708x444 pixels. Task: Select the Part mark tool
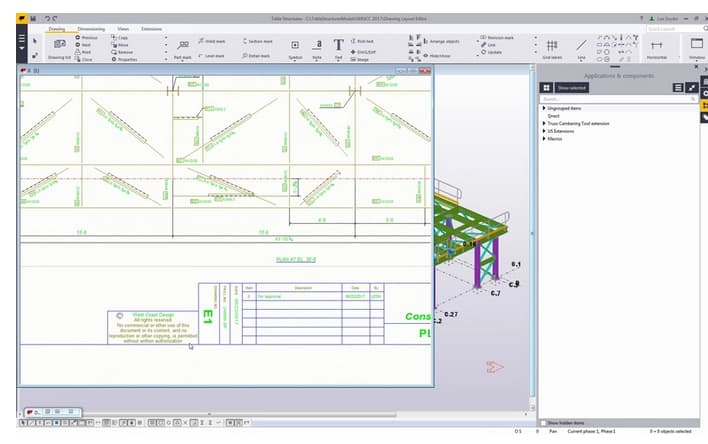[182, 48]
